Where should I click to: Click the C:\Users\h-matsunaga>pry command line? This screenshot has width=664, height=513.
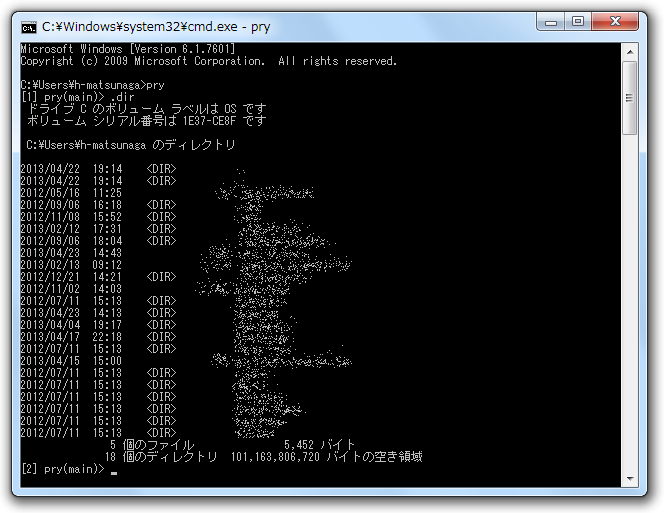[x=92, y=85]
